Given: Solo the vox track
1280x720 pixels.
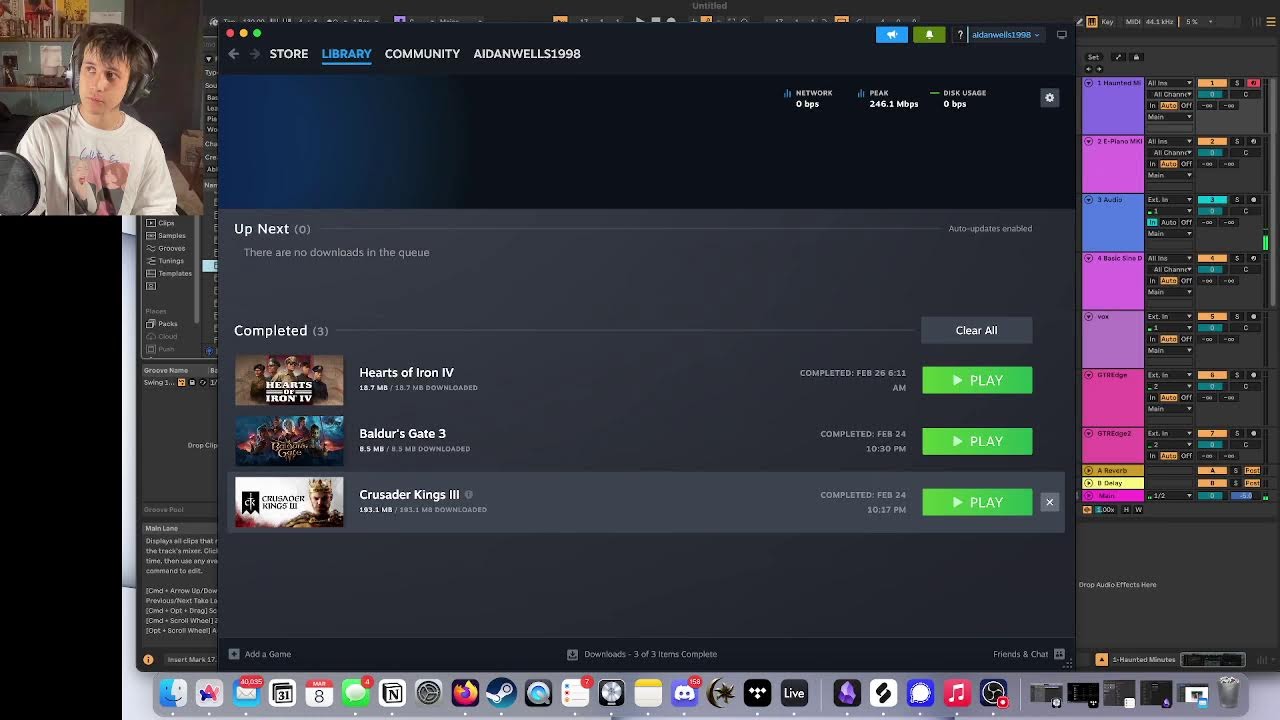Looking at the screenshot, I should coord(1236,317).
